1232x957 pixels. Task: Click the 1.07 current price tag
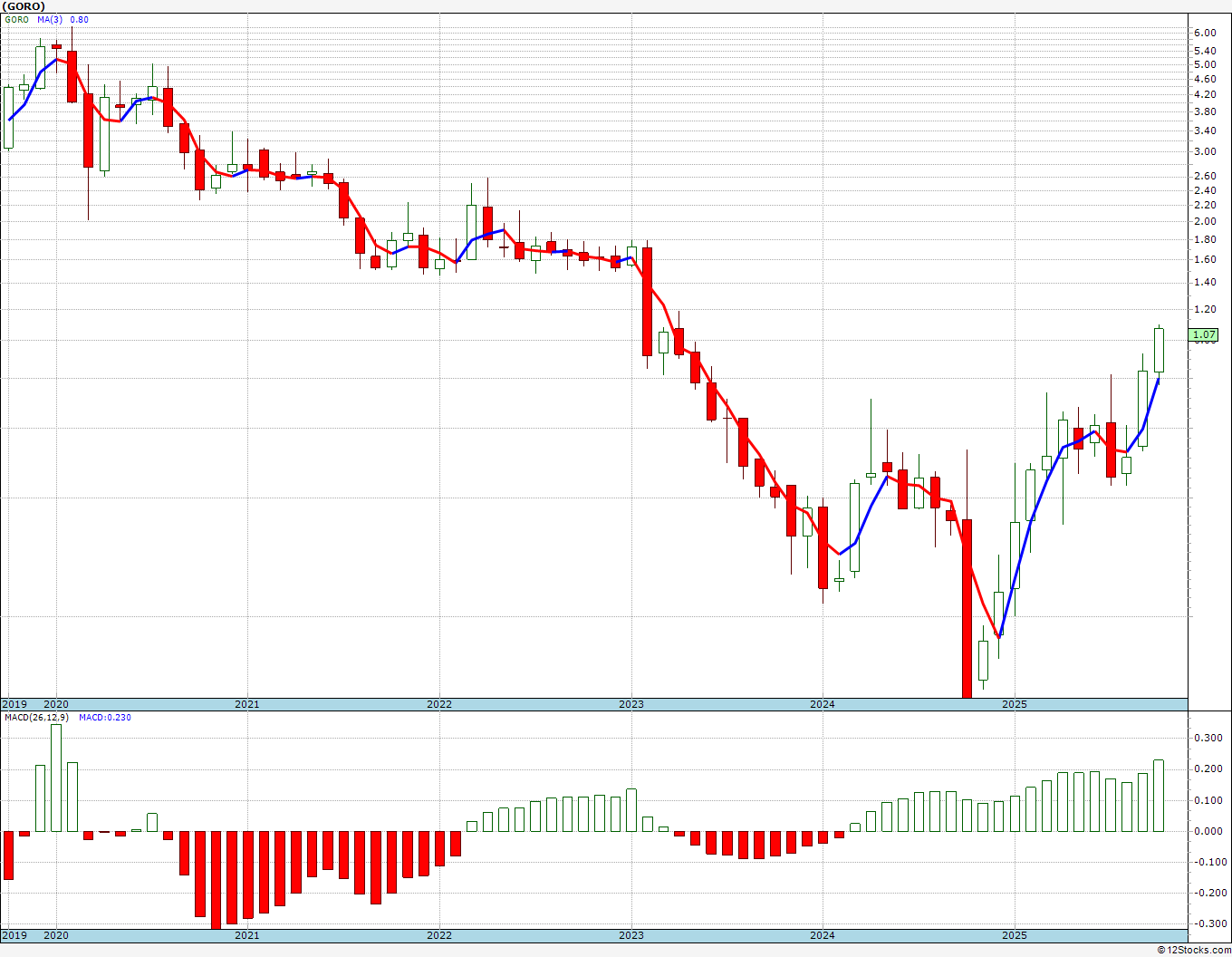point(1204,335)
